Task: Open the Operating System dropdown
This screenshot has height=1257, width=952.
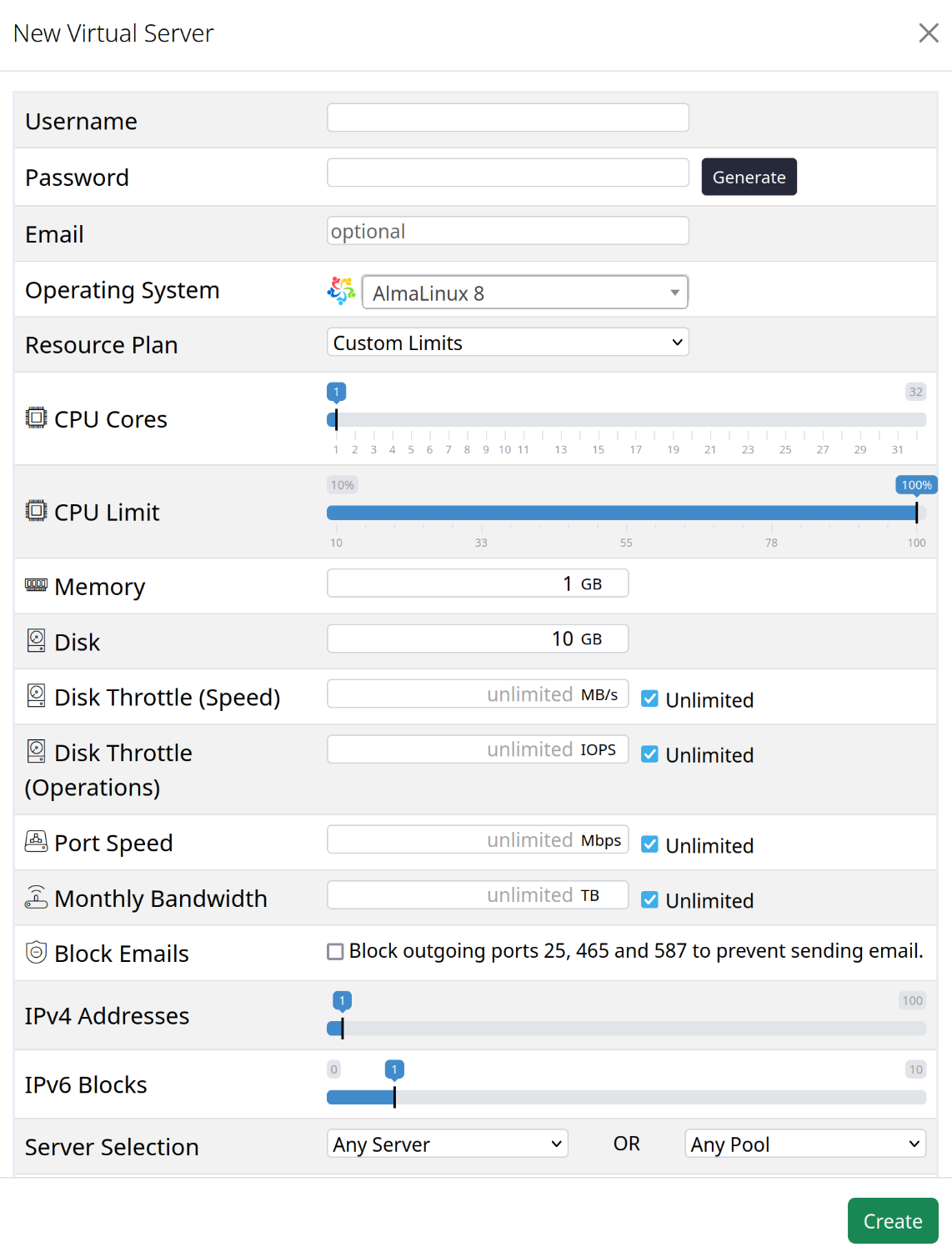Action: tap(525, 293)
